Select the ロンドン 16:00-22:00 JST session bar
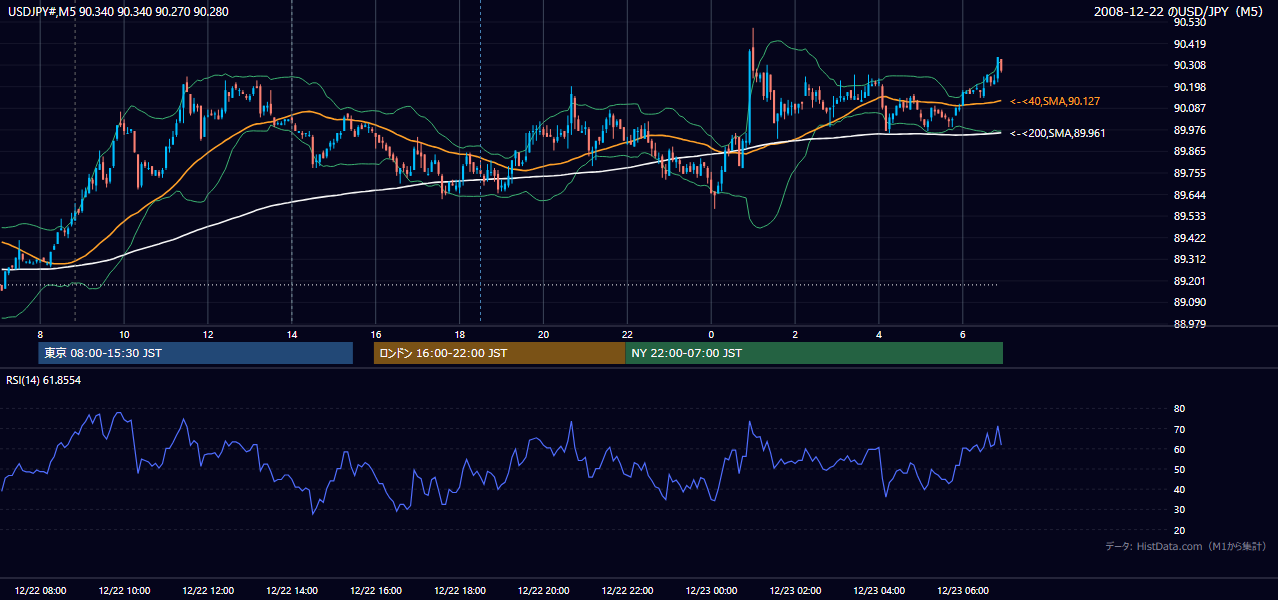Viewport: 1278px width, 600px height. (499, 353)
